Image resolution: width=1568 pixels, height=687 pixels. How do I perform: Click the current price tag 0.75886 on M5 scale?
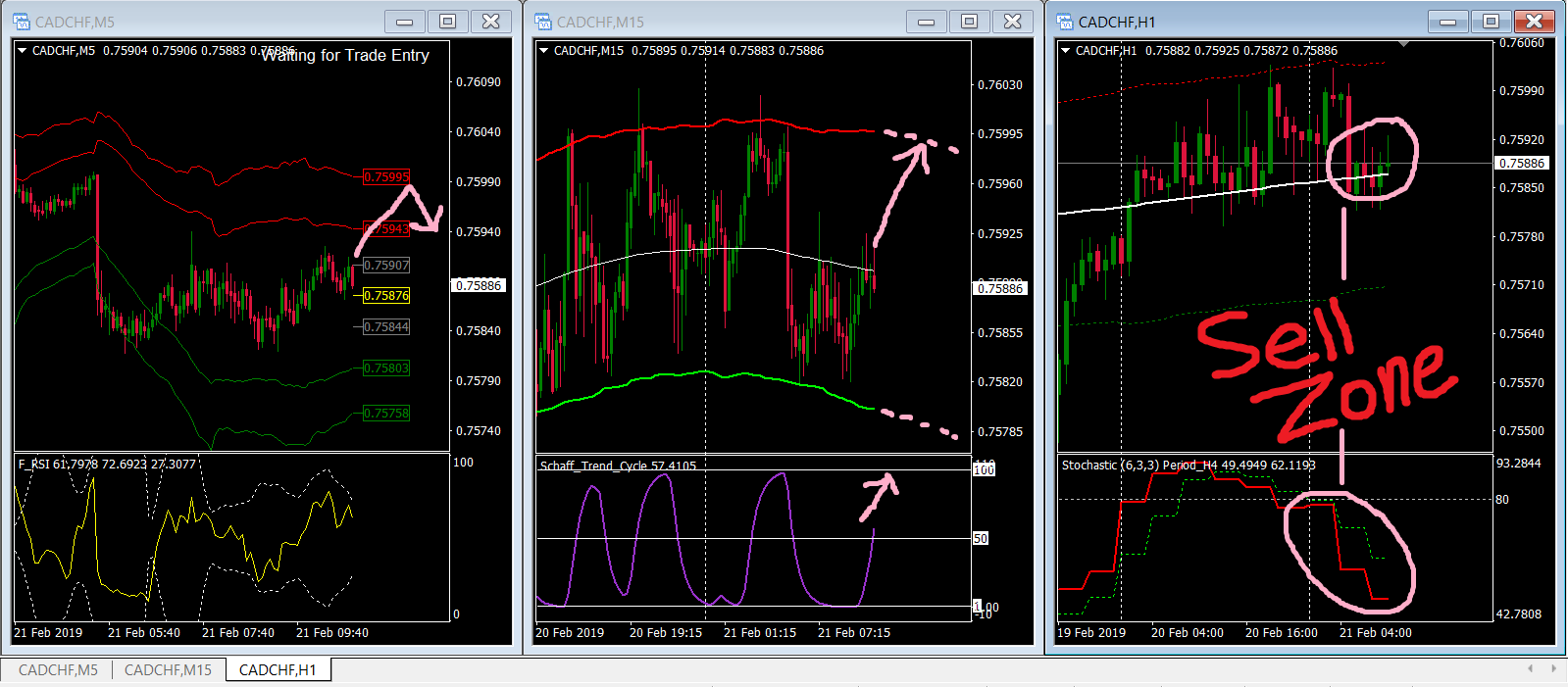point(479,286)
